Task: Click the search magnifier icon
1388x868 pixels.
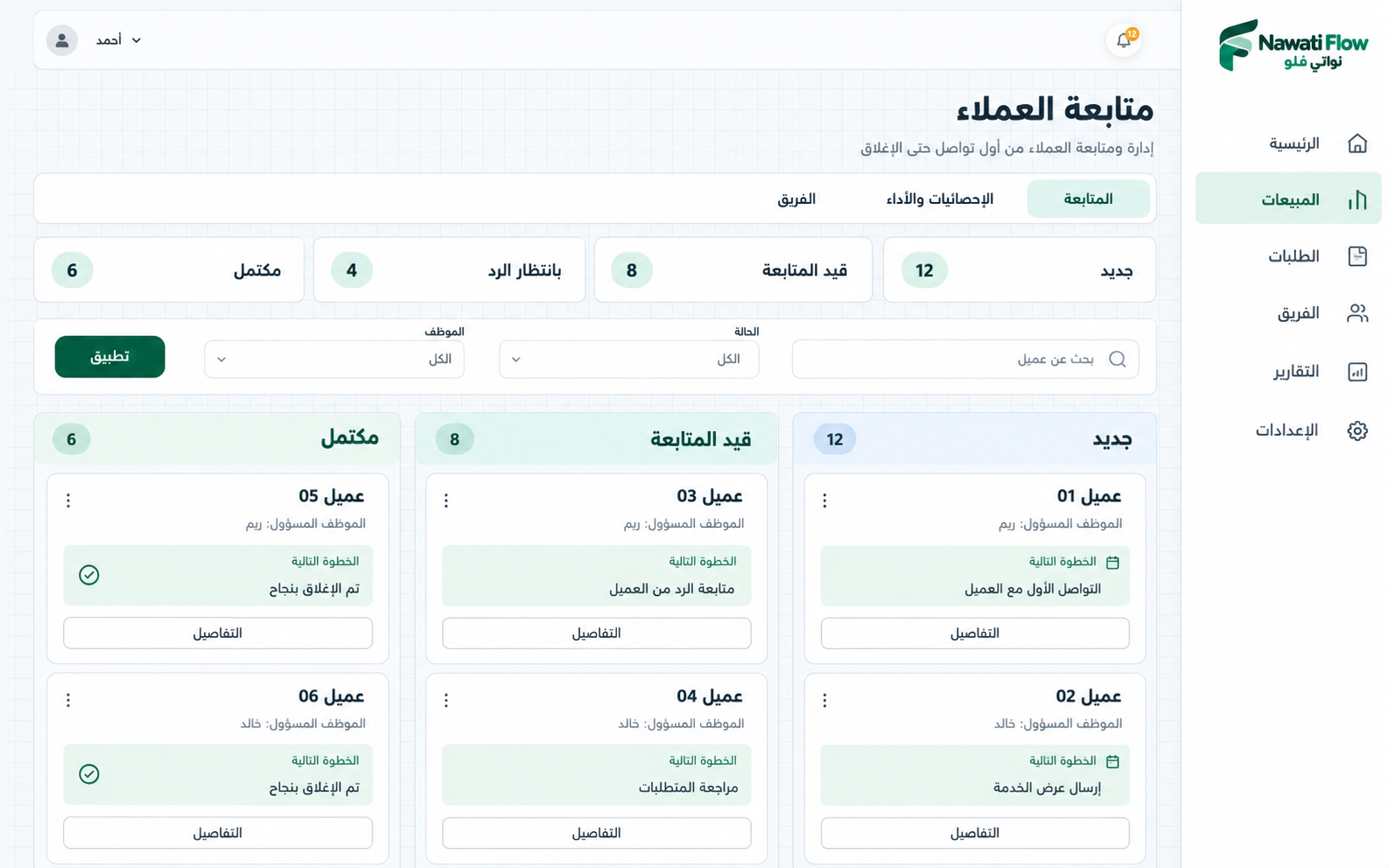Action: coord(1118,360)
